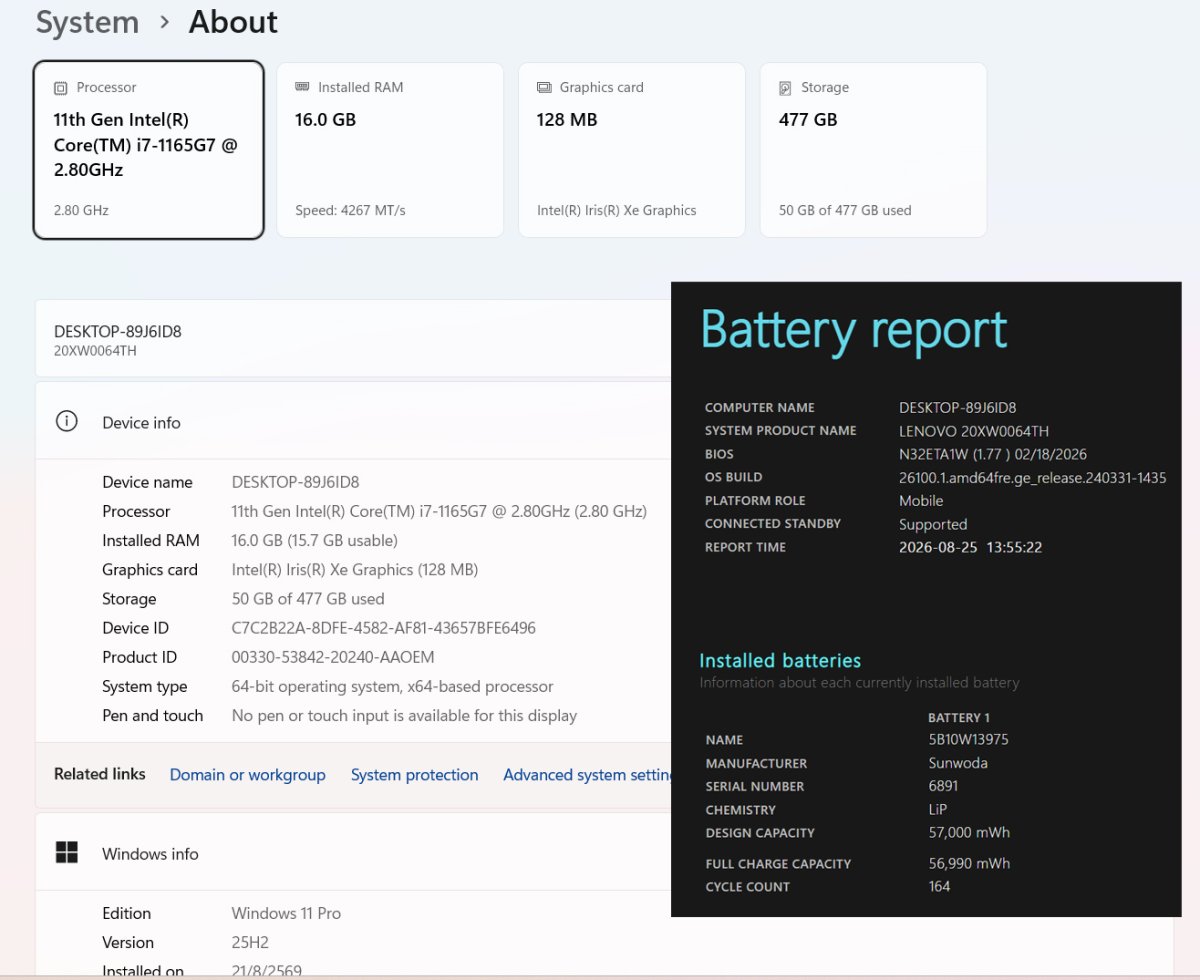
Task: Select the Processor summary card
Action: click(149, 150)
